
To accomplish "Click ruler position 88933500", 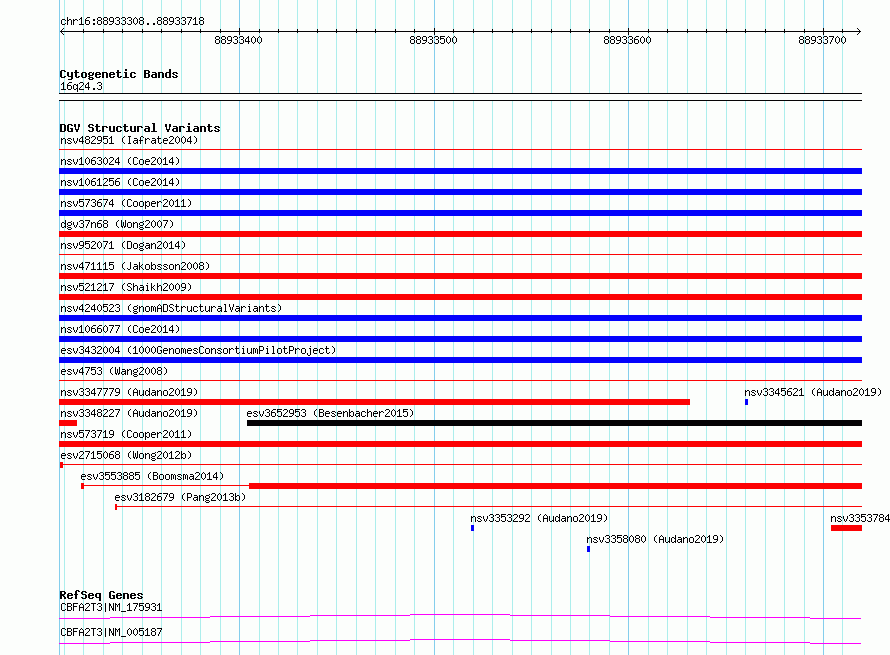I will coord(433,40).
